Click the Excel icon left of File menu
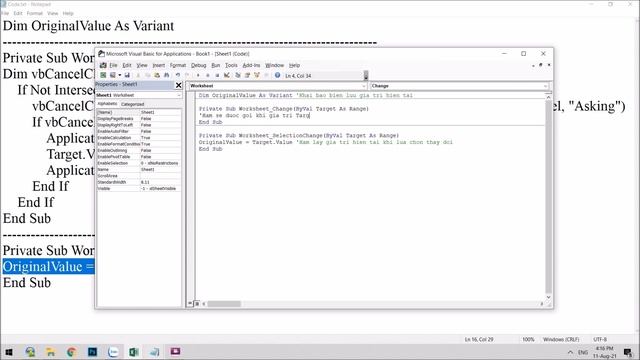Viewport: 640px width, 360px height. (x=103, y=65)
